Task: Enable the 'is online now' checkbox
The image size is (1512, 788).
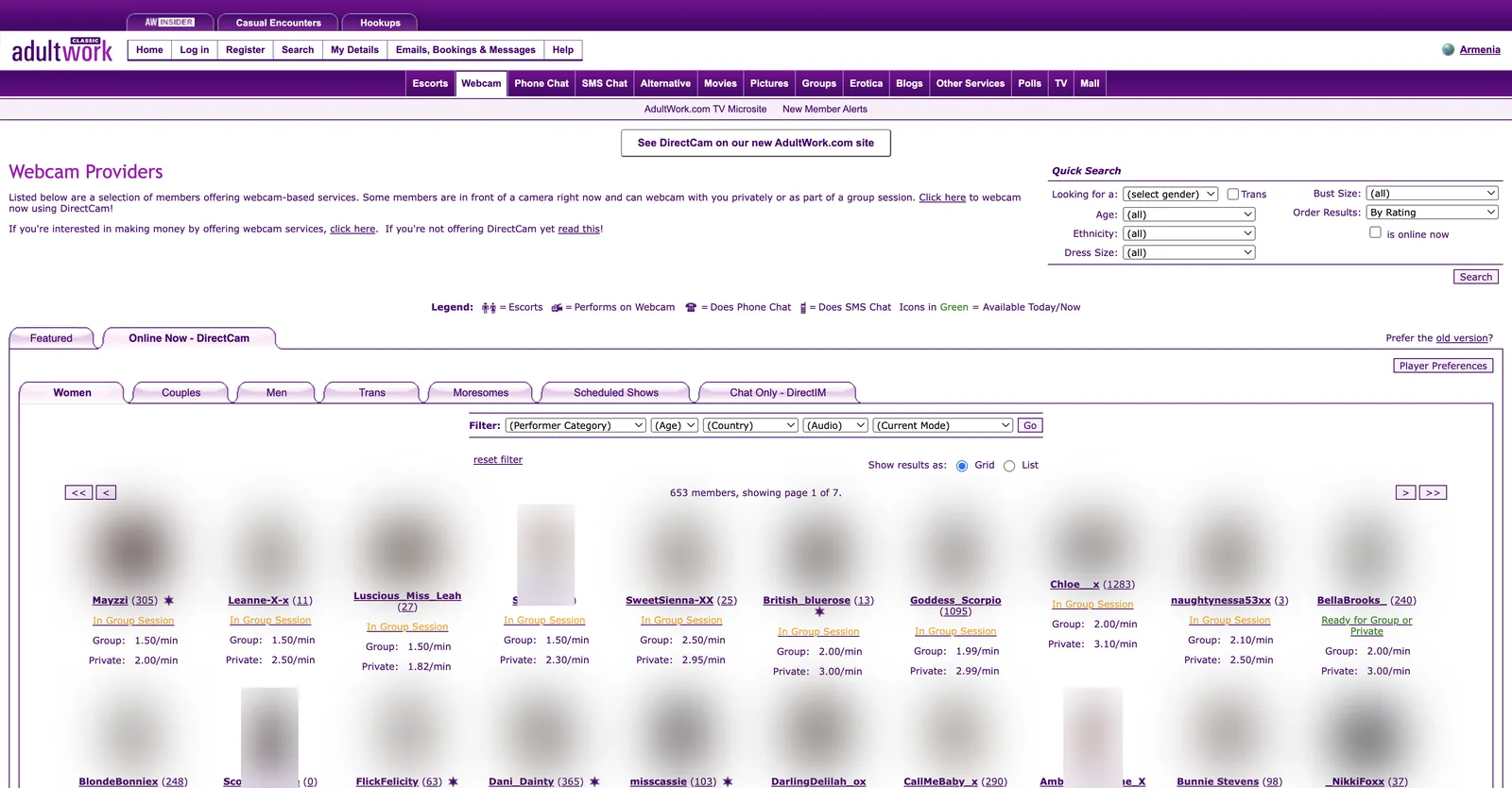Action: [1375, 232]
